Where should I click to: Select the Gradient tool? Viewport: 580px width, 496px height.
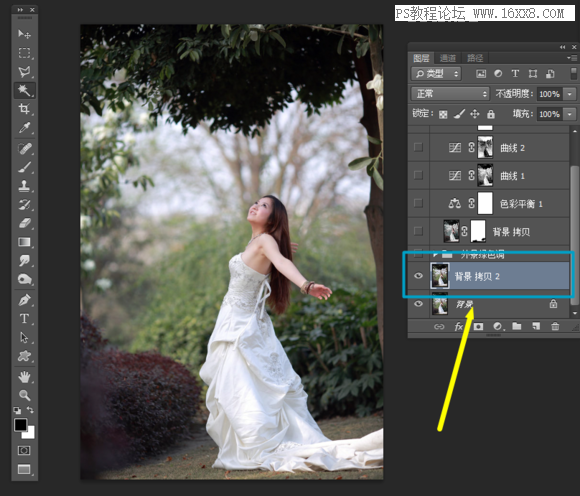(x=24, y=242)
